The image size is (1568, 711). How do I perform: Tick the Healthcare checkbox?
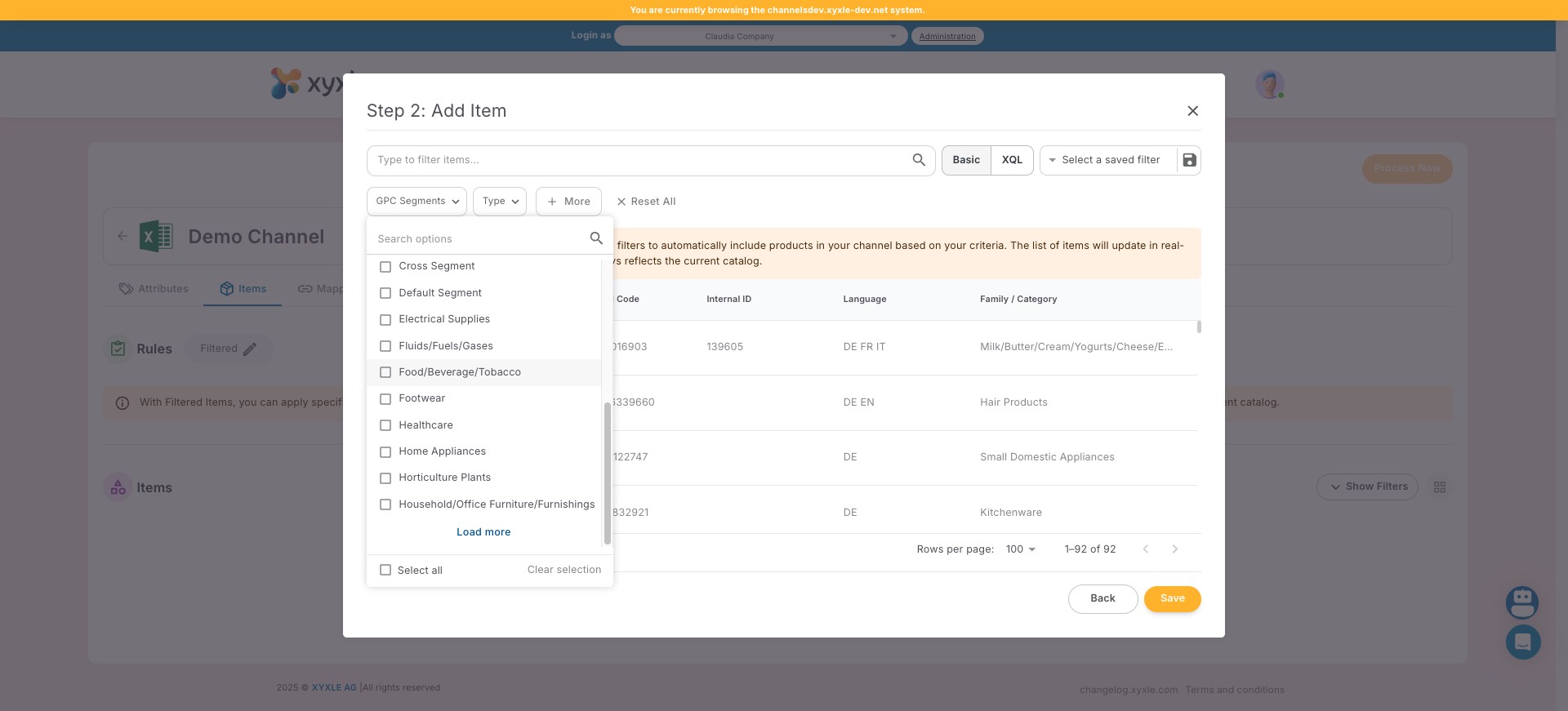(x=385, y=425)
